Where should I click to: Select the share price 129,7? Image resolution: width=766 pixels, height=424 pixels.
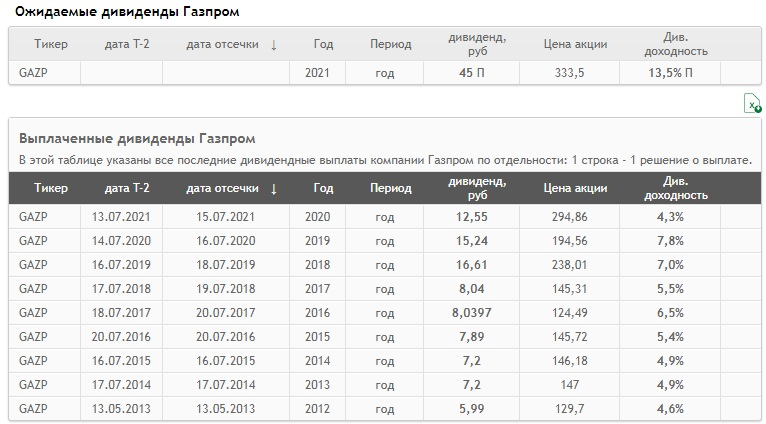click(x=570, y=408)
